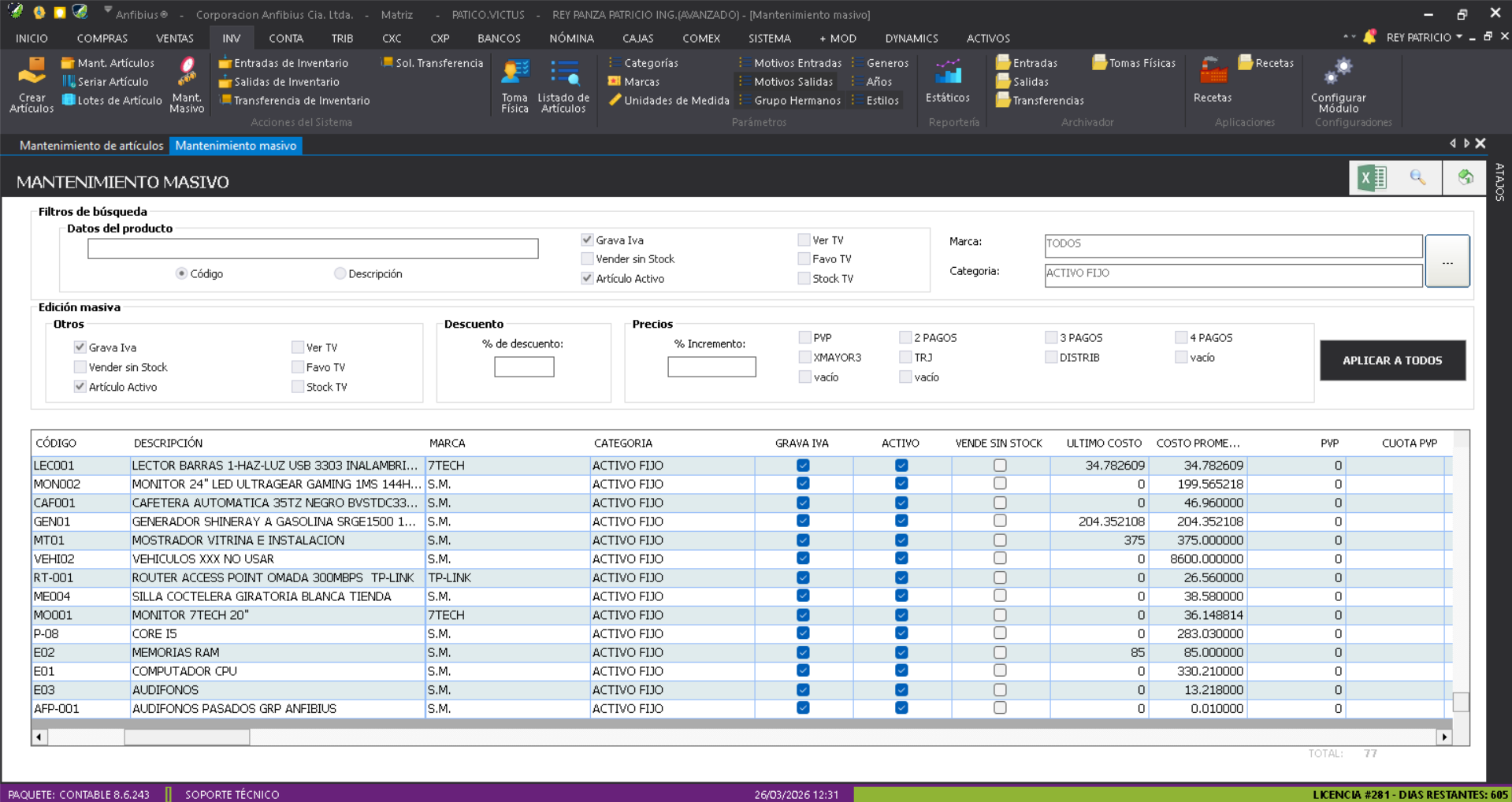The image size is (1512, 802).
Task: Select the Descripción radio button
Action: pos(340,274)
